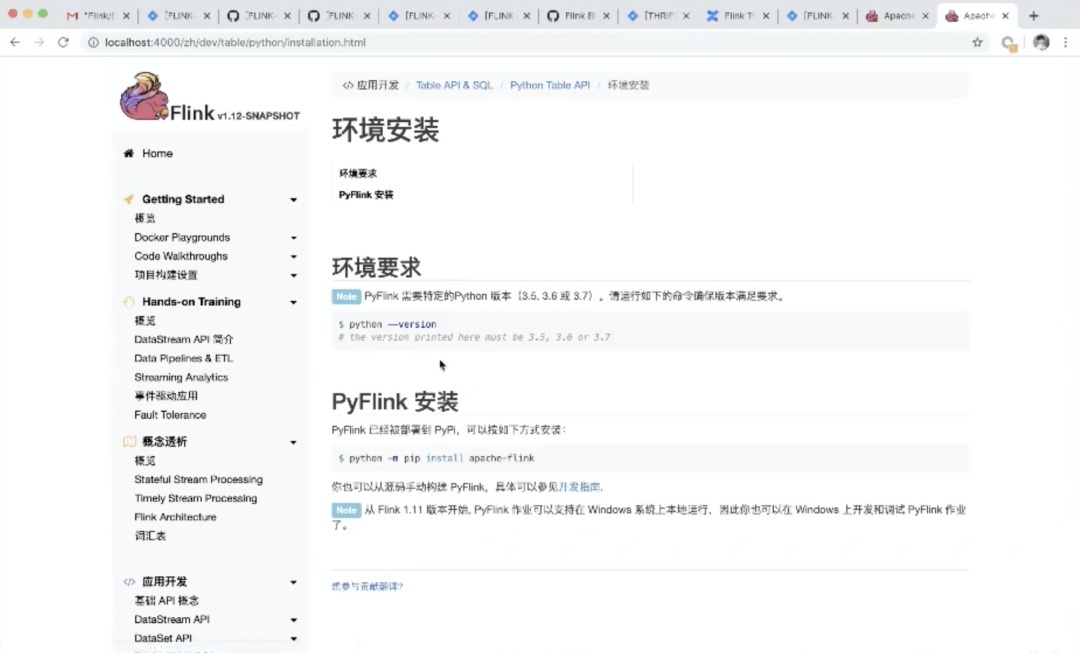Image resolution: width=1080 pixels, height=653 pixels.
Task: Expand 项目构建设置 submenu arrow
Action: tap(293, 276)
